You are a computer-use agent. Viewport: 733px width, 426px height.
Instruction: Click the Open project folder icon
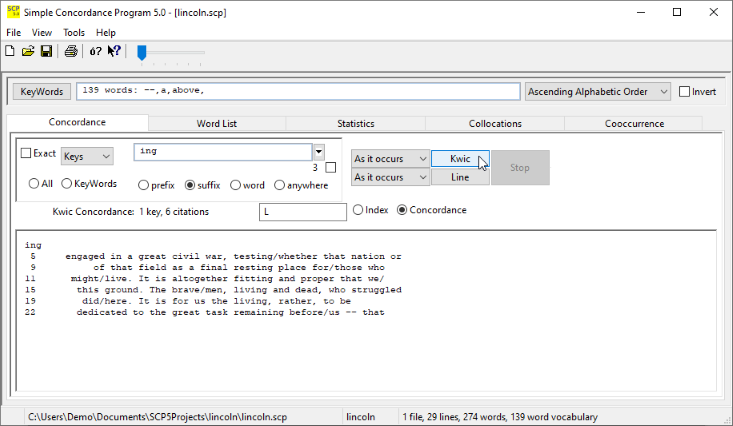point(28,51)
